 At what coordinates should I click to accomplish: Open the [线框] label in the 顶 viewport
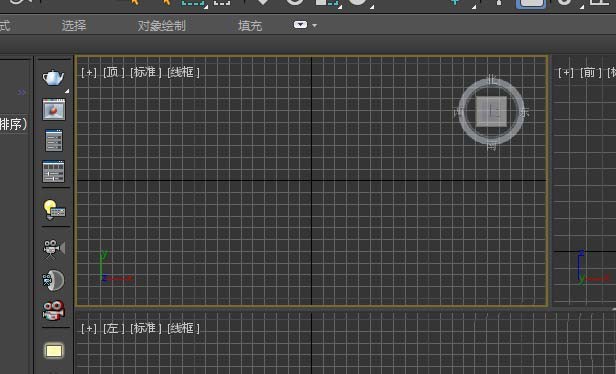pyautogui.click(x=183, y=72)
